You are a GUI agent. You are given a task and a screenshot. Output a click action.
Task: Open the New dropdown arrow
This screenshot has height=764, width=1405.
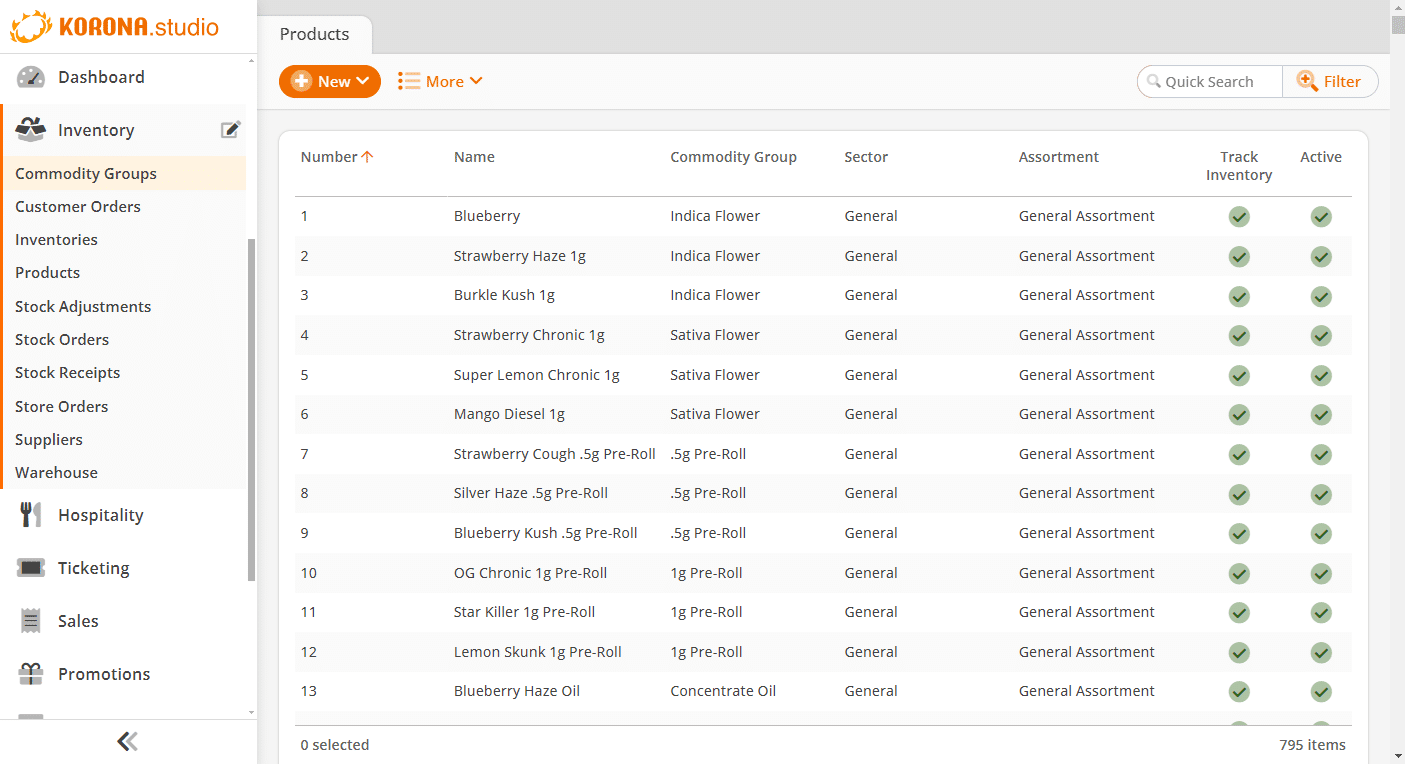point(363,82)
